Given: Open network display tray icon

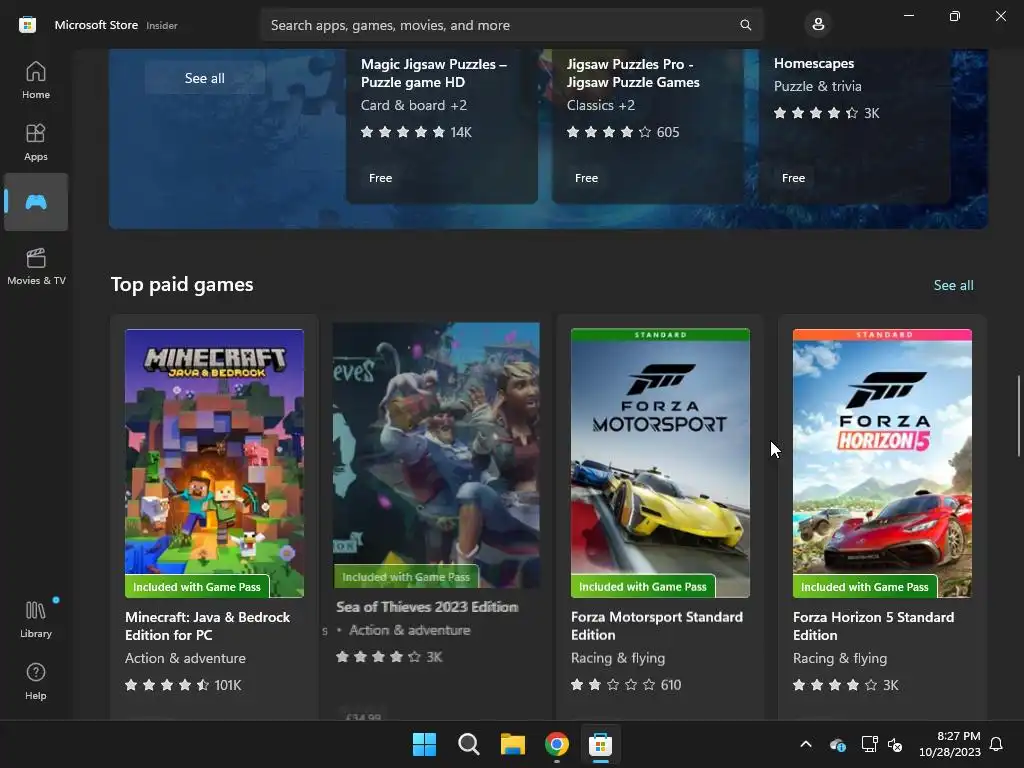Looking at the screenshot, I should 869,744.
